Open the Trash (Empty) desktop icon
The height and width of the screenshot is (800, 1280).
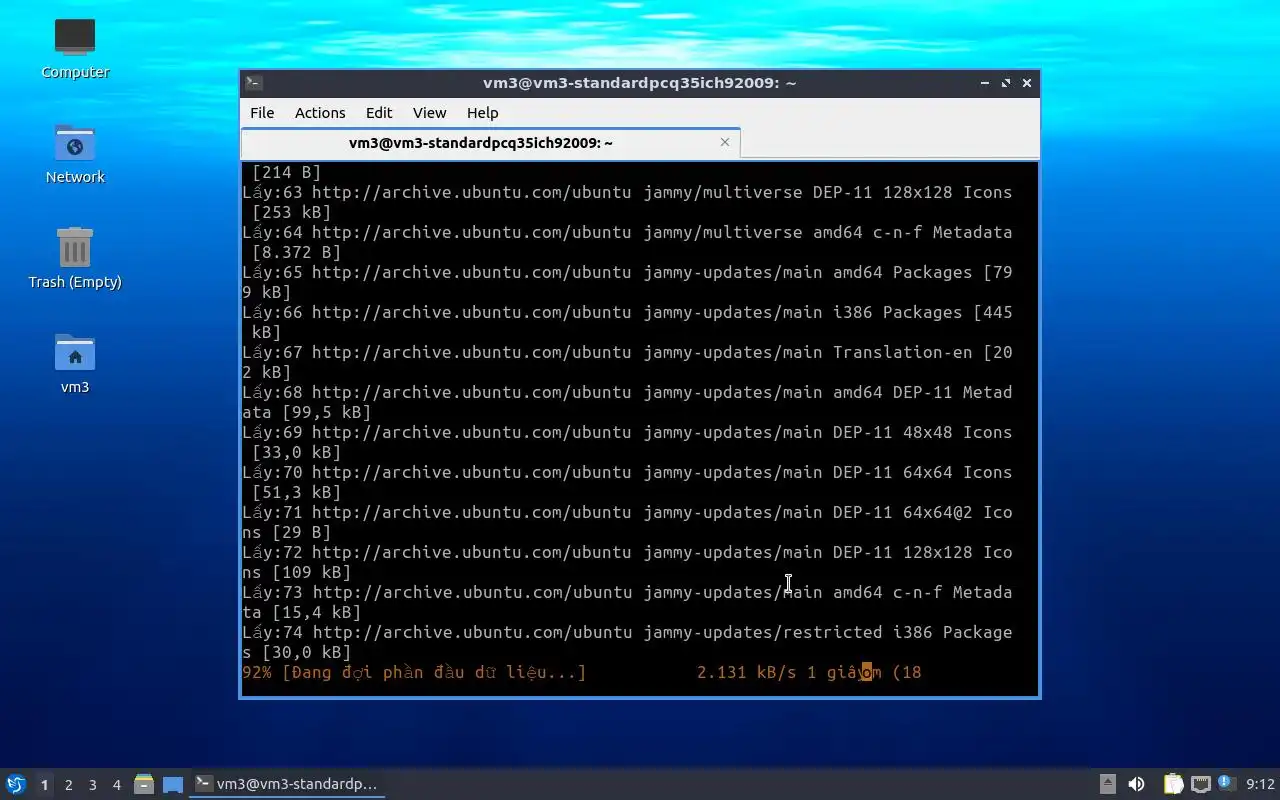(x=75, y=258)
